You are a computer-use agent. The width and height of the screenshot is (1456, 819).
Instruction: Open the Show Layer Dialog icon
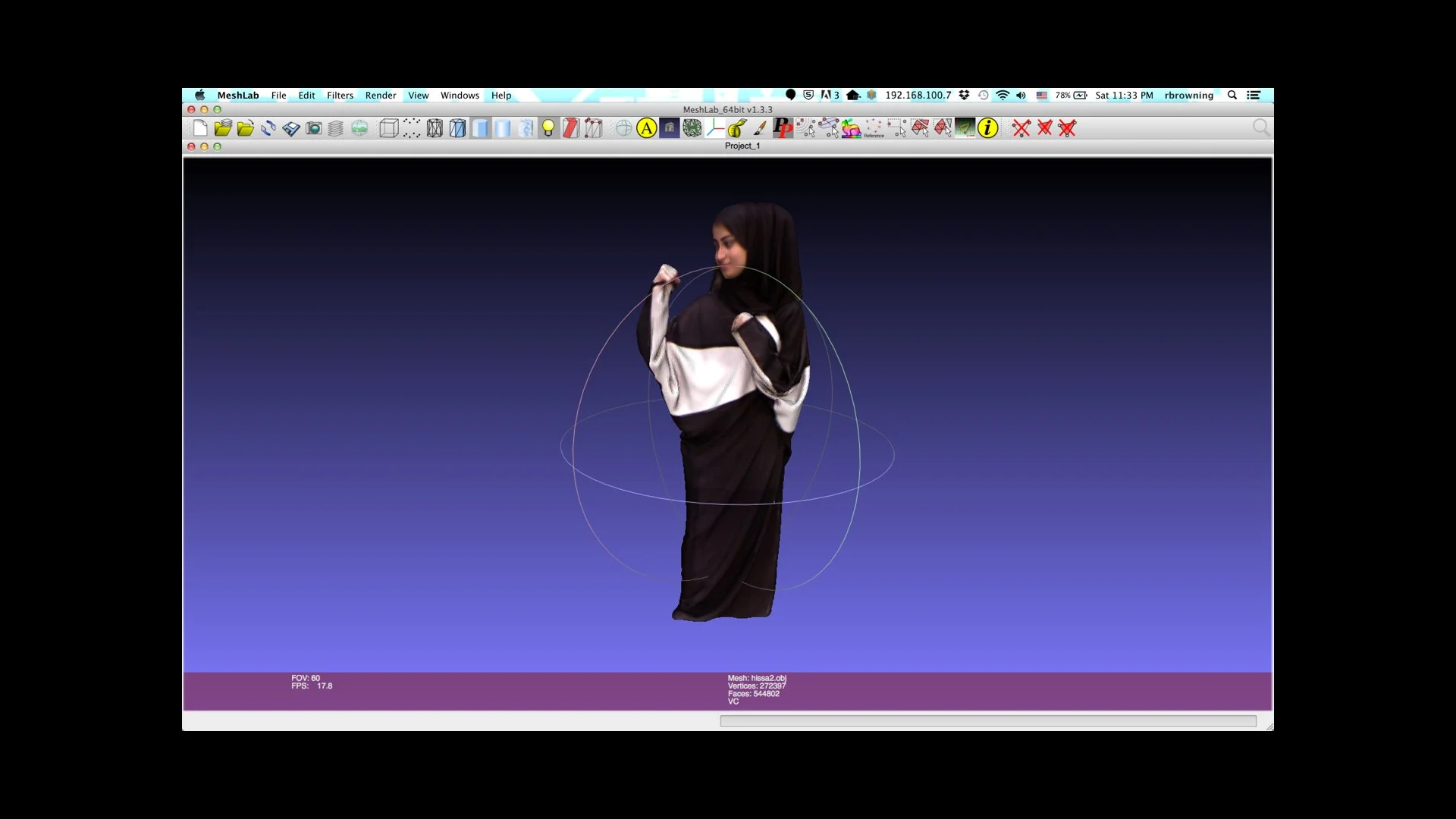[x=336, y=128]
